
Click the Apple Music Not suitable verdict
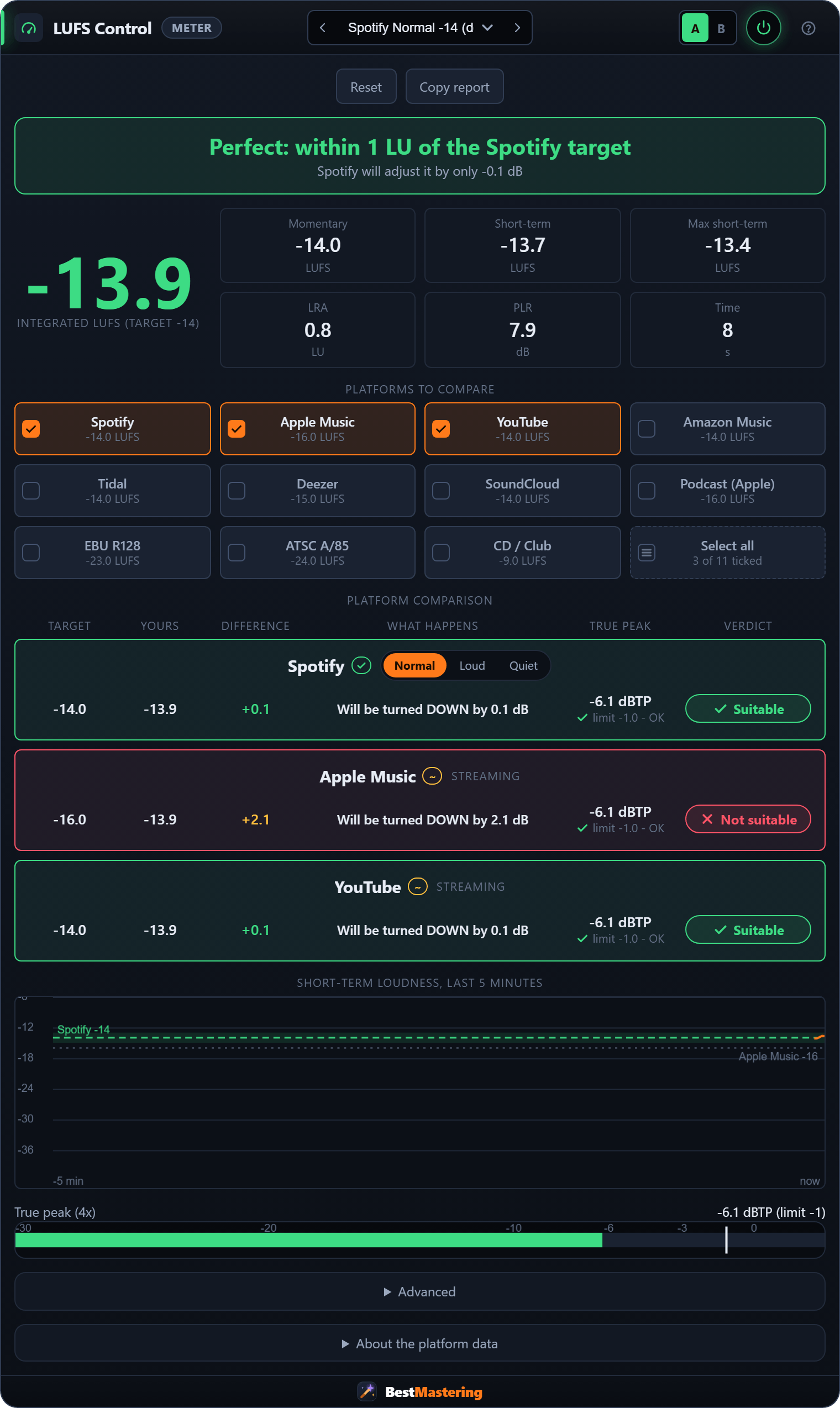[748, 819]
